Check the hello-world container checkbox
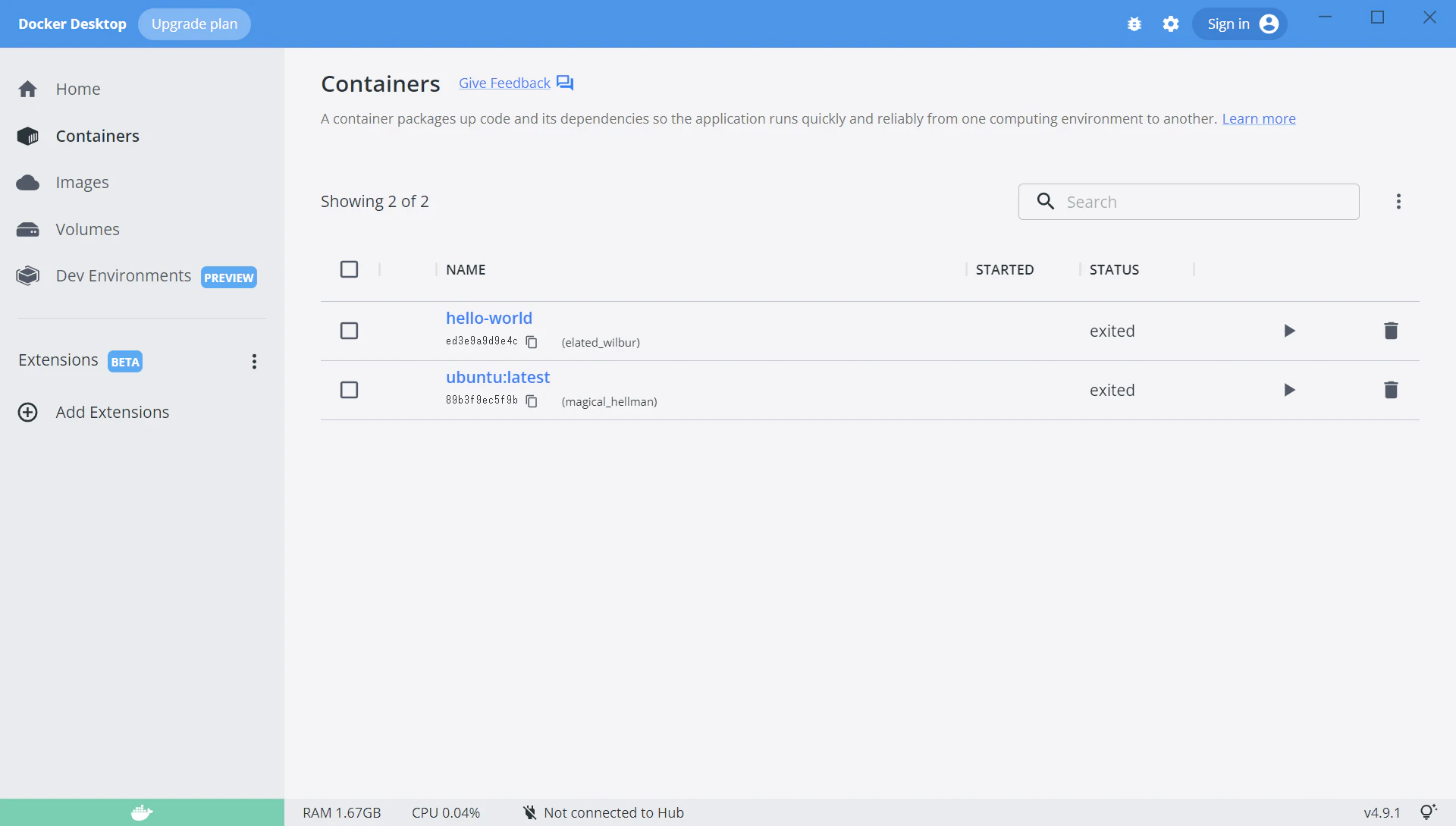The height and width of the screenshot is (826, 1456). point(349,331)
